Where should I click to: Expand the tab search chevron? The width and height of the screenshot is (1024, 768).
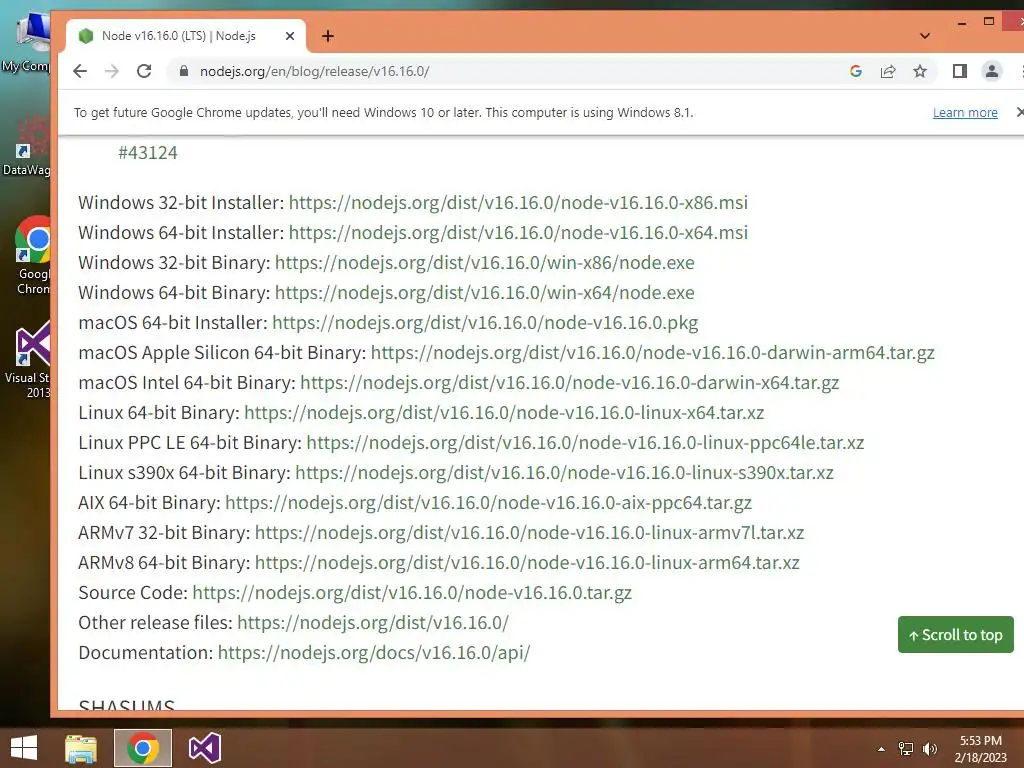click(x=924, y=36)
